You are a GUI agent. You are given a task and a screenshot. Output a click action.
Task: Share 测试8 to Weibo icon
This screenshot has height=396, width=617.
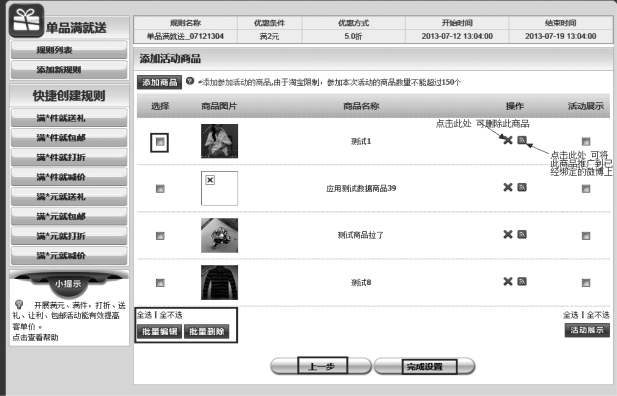522,281
